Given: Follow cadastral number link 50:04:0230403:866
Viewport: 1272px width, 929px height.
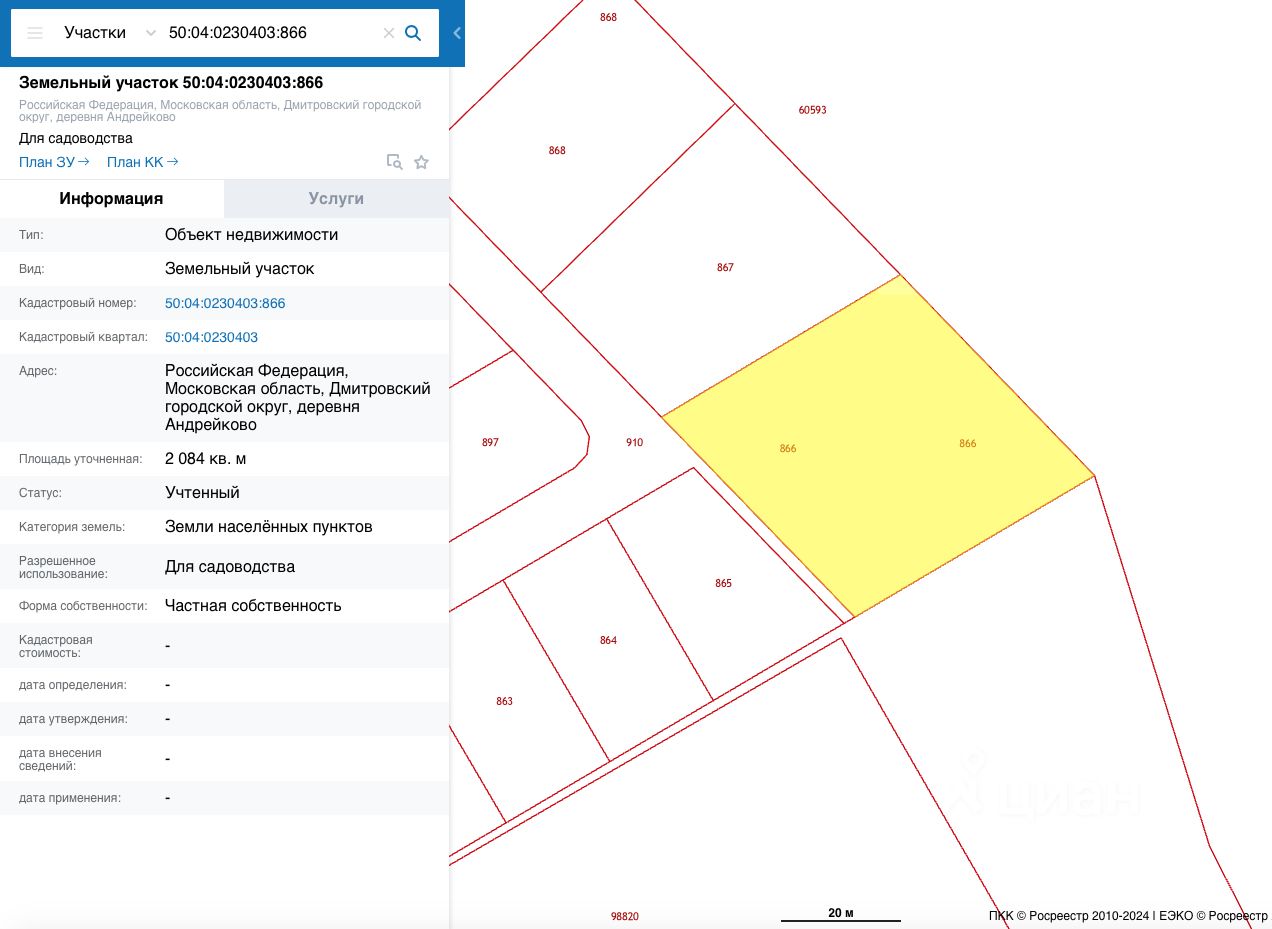Looking at the screenshot, I should point(225,303).
